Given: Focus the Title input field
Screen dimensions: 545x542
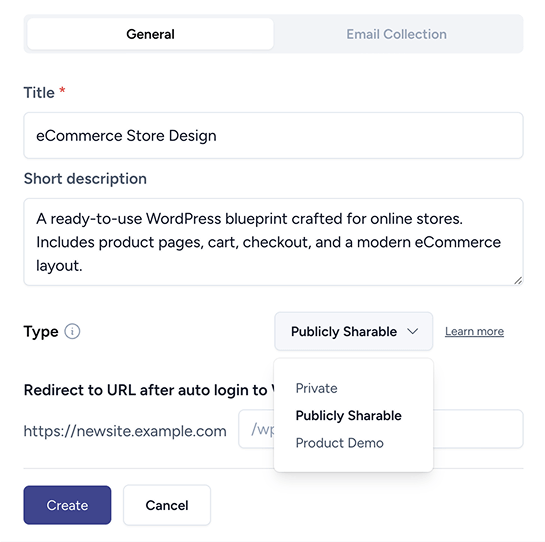Looking at the screenshot, I should coord(273,135).
